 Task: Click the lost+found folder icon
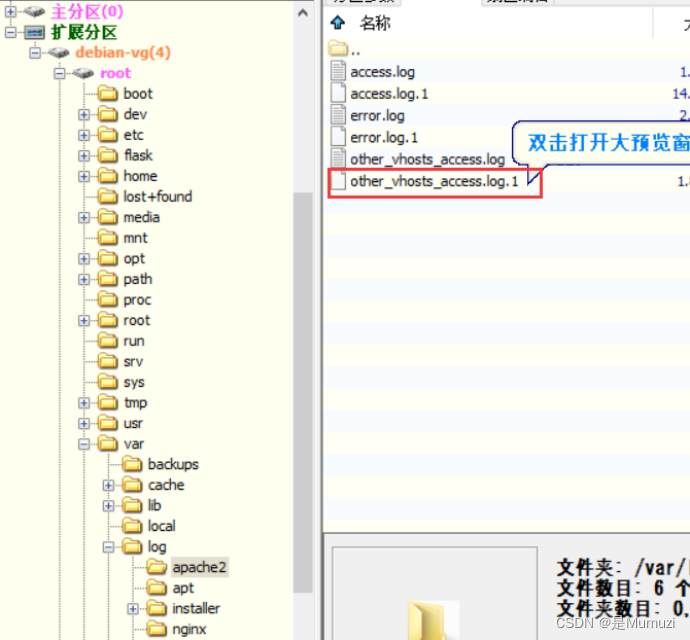[x=108, y=196]
